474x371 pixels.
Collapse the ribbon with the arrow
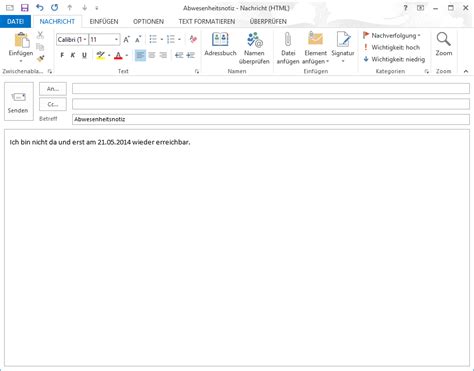(x=466, y=71)
